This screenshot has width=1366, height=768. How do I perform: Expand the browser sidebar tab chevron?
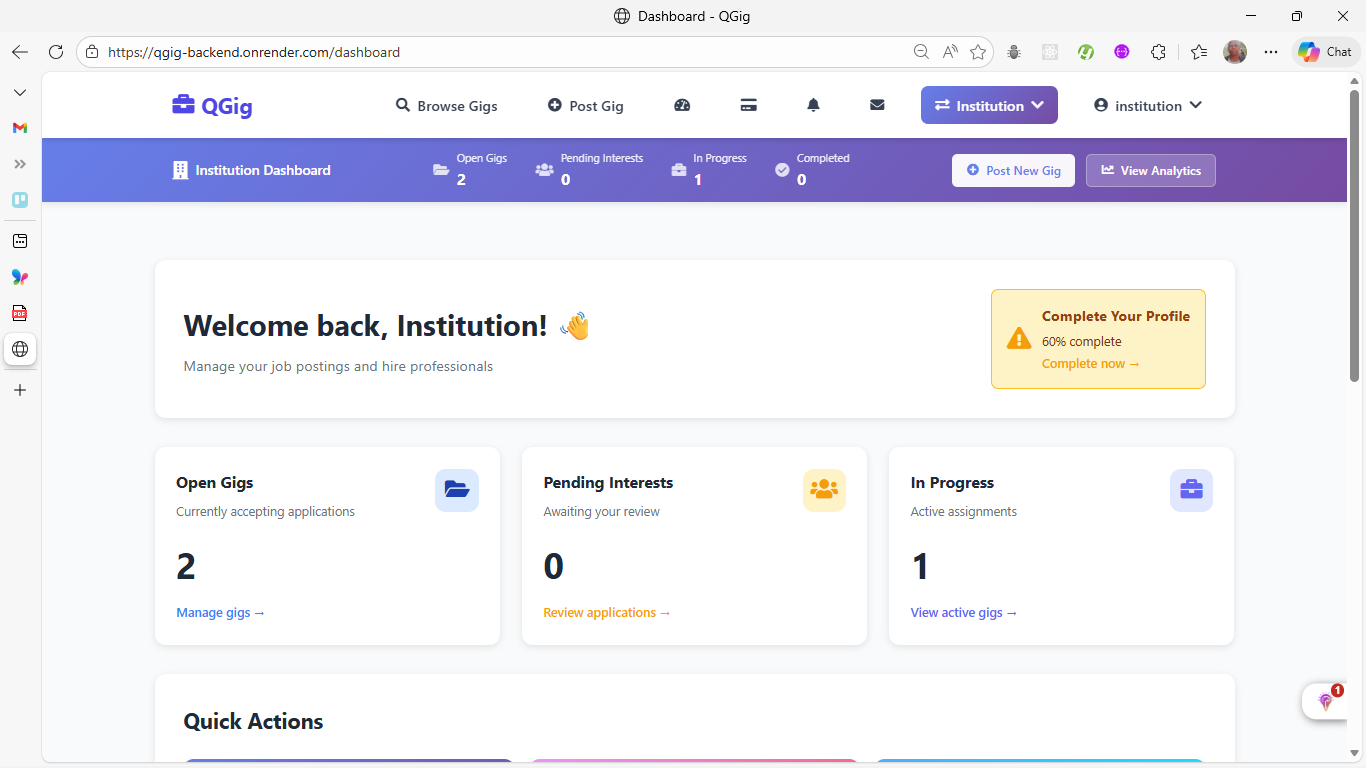click(x=20, y=92)
